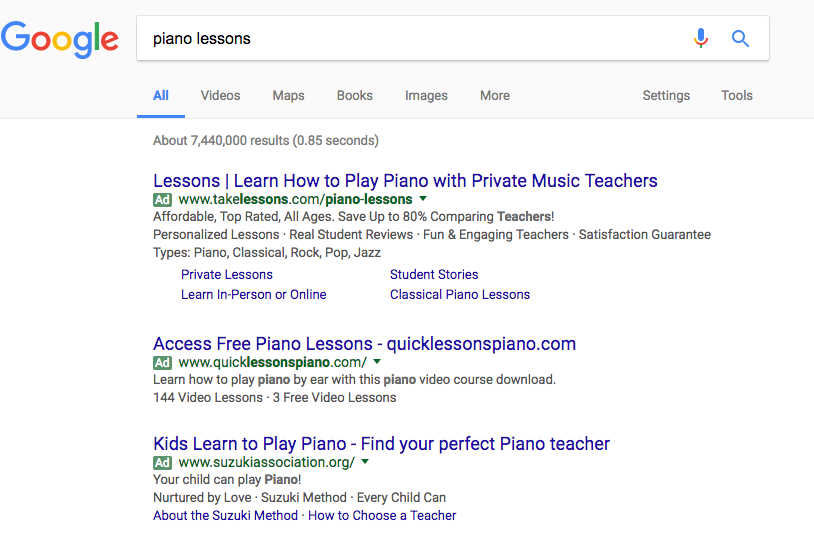Expand the suzukiassociation.org URL dropdown arrow
This screenshot has width=814, height=545.
point(365,461)
